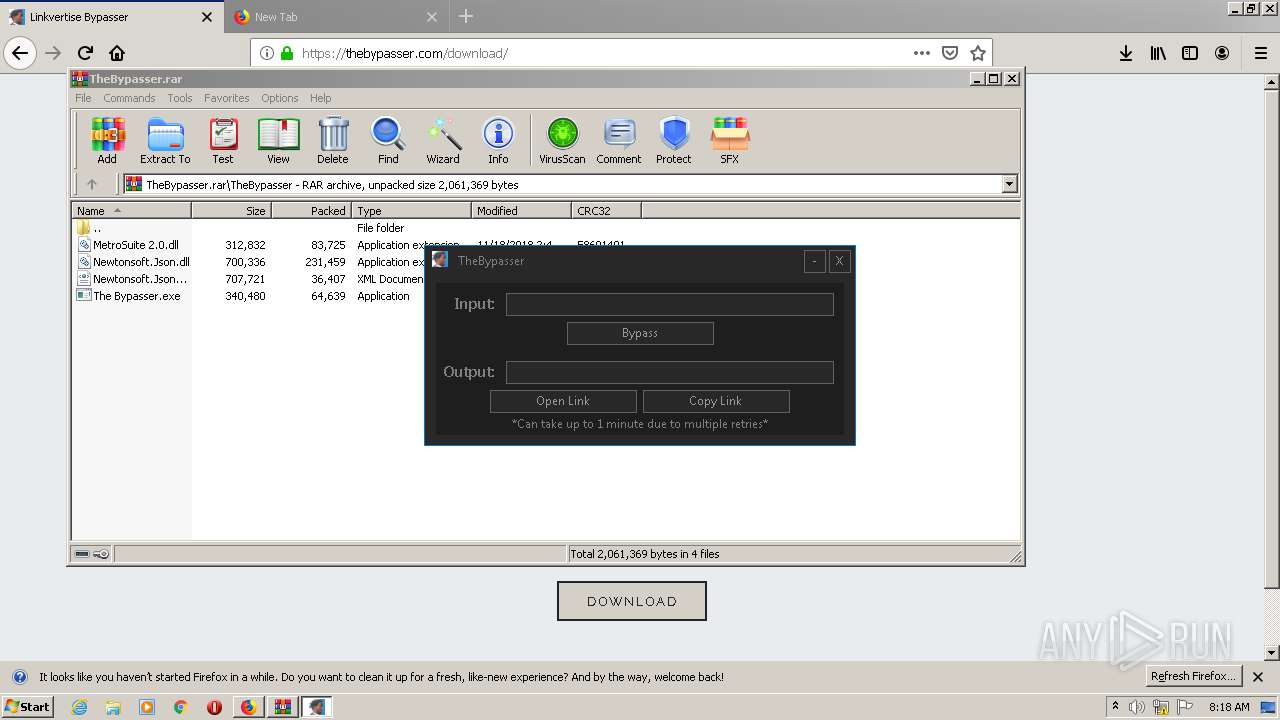Image resolution: width=1280 pixels, height=720 pixels.
Task: Open the Commands menu
Action: [129, 98]
